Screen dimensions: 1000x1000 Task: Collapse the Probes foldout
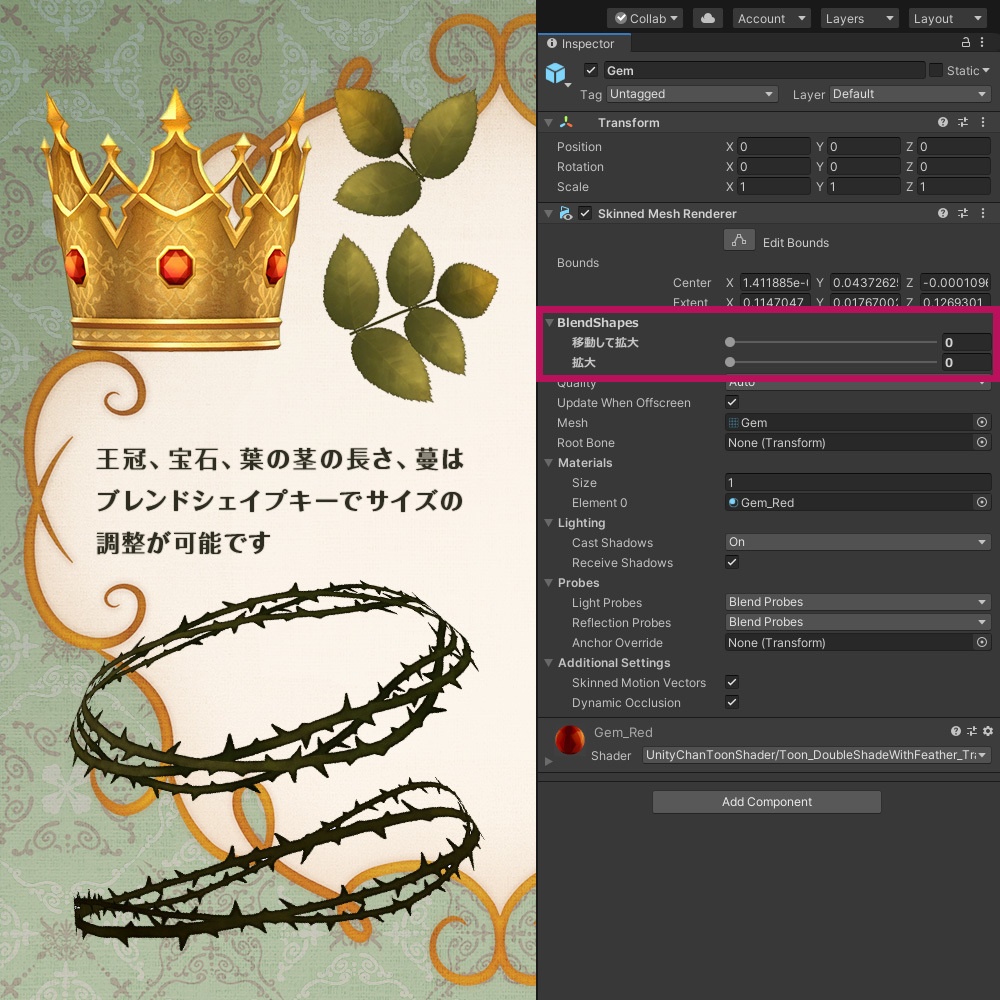548,582
